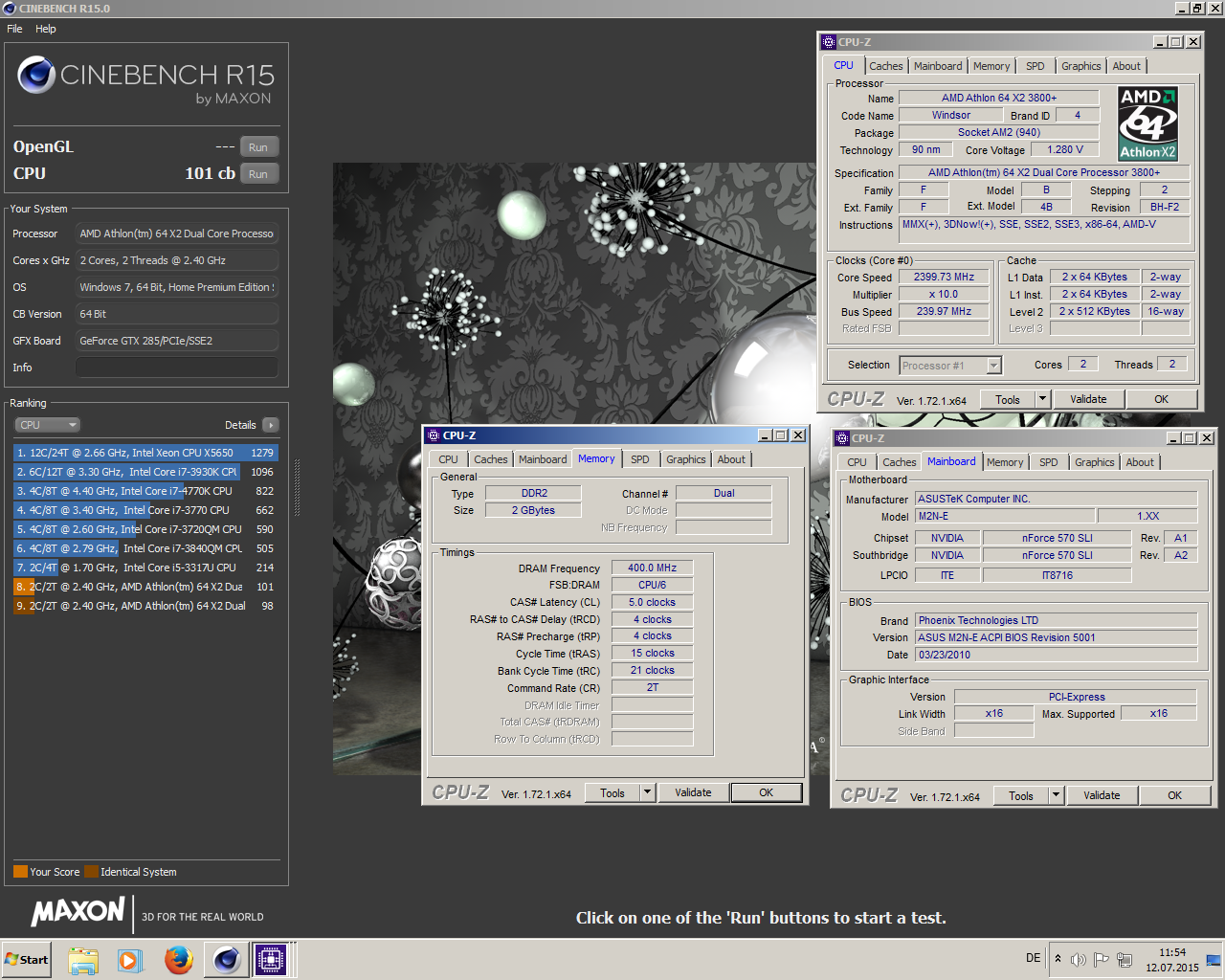
Task: Open Processor #1 selection dropdown
Action: click(950, 366)
